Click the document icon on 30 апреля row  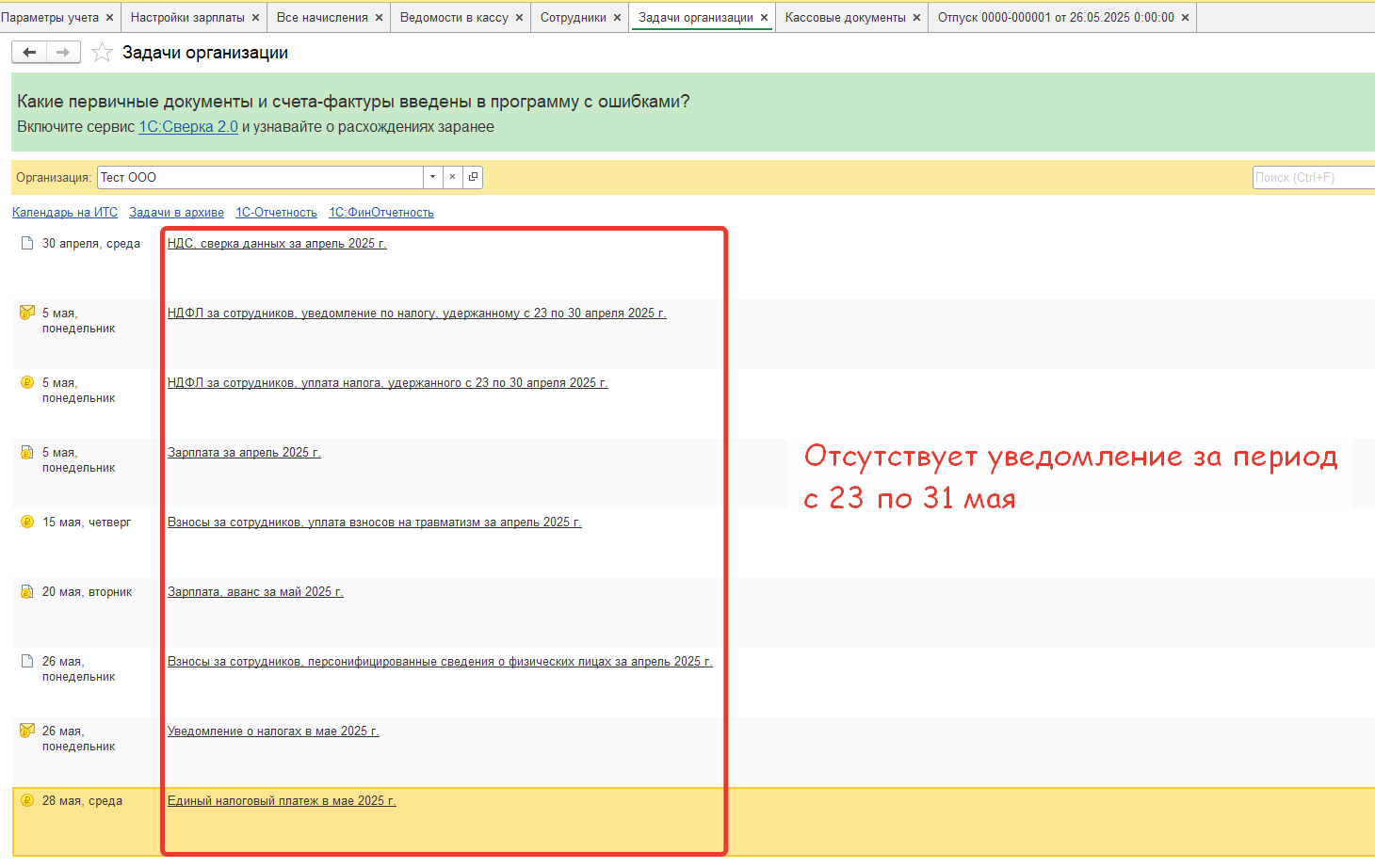point(27,243)
